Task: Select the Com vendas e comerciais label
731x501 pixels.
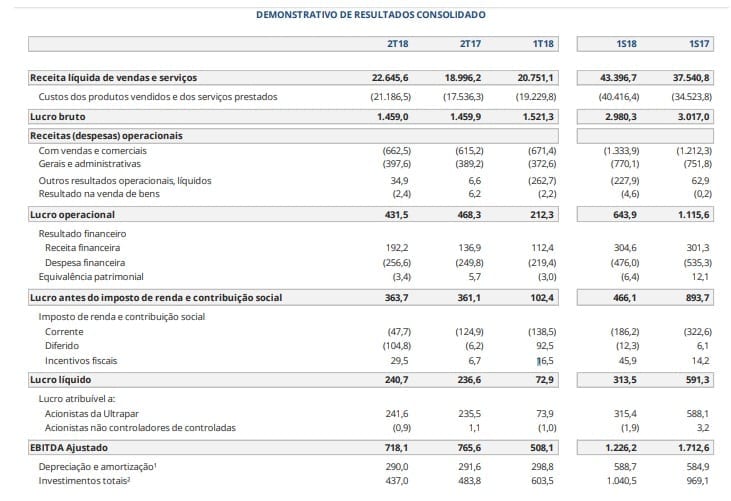Action: [92, 151]
